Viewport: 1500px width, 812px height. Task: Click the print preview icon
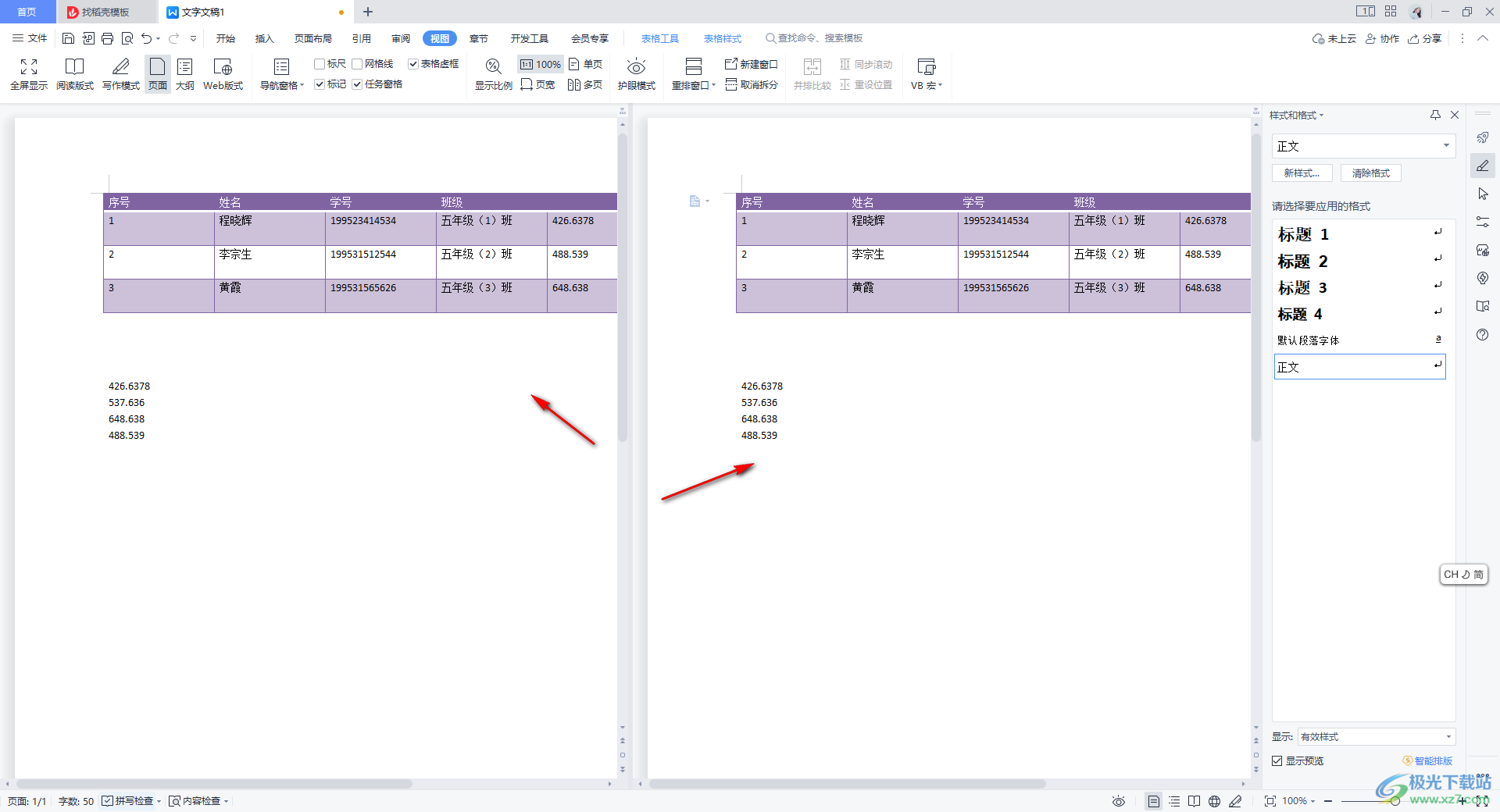(x=127, y=38)
